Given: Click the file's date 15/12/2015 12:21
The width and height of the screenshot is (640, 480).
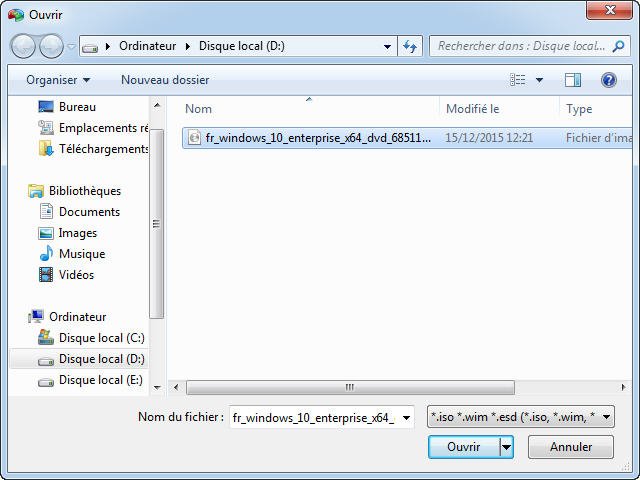Looking at the screenshot, I should coord(489,138).
